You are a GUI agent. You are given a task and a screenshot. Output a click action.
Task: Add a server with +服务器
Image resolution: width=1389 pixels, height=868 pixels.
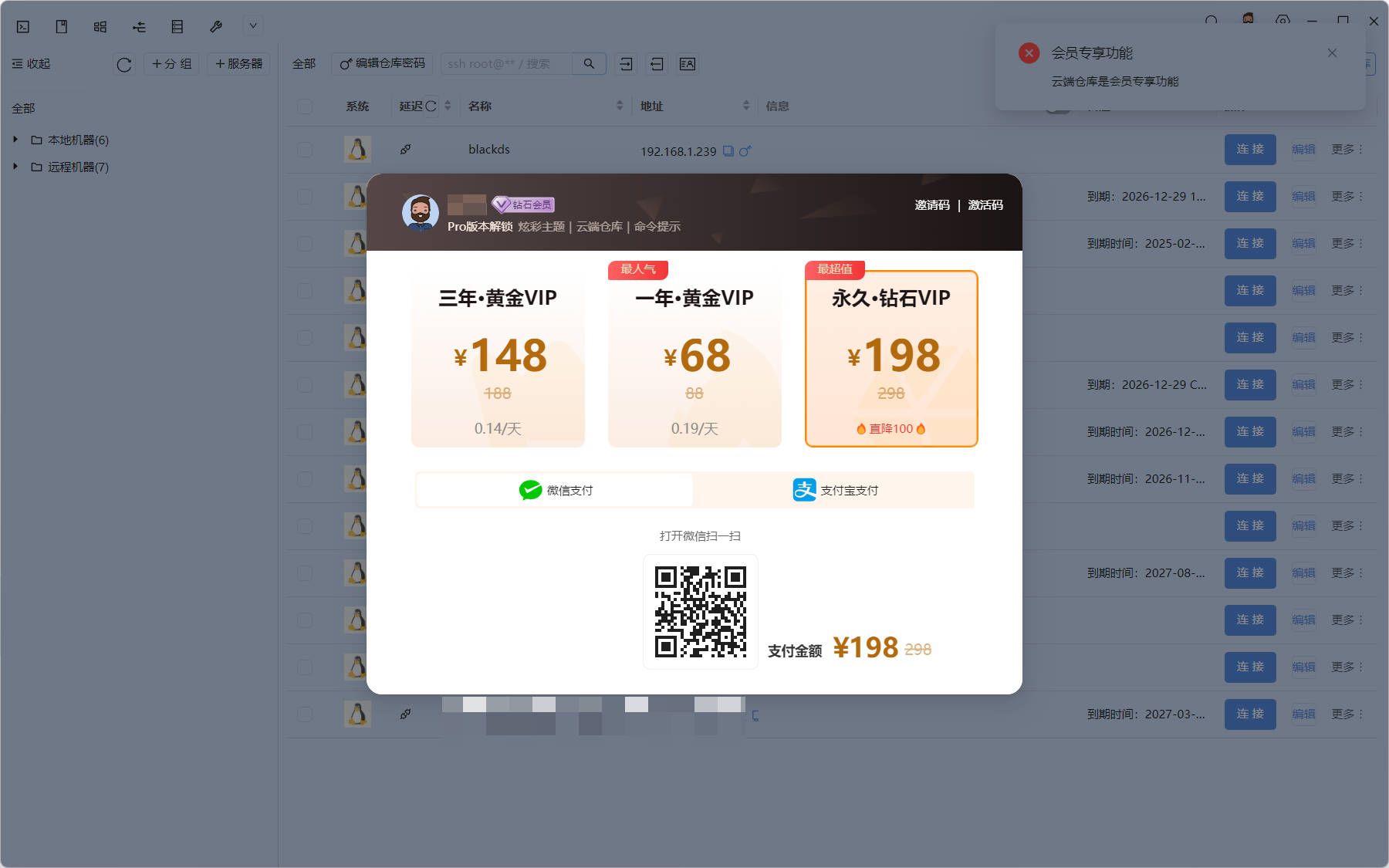238,64
